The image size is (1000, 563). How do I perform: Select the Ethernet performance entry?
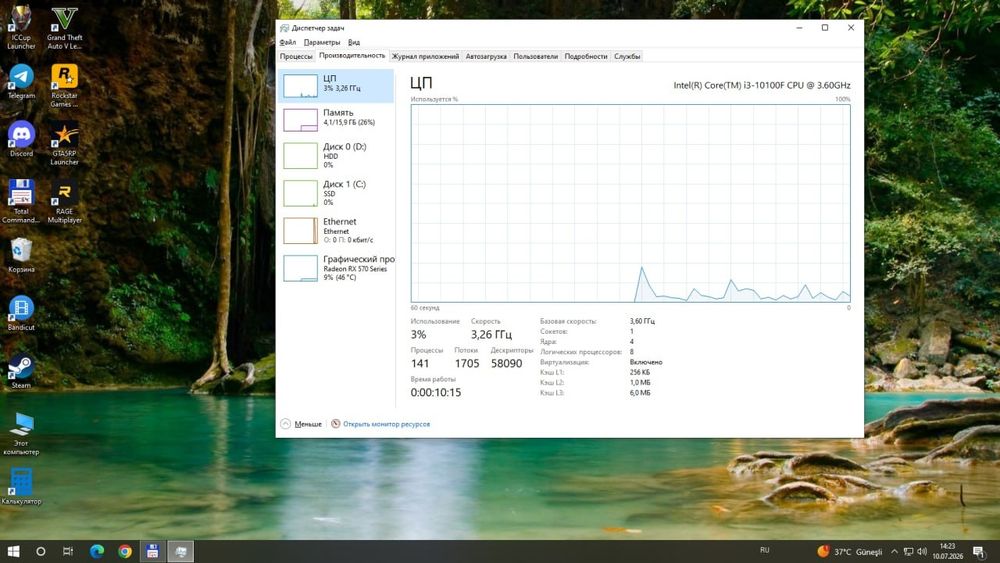coord(336,230)
